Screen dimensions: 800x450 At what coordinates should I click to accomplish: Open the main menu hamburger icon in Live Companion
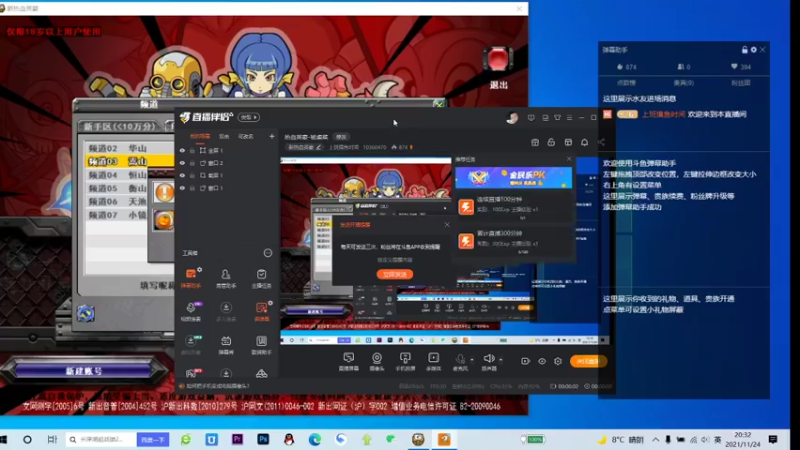coord(569,118)
